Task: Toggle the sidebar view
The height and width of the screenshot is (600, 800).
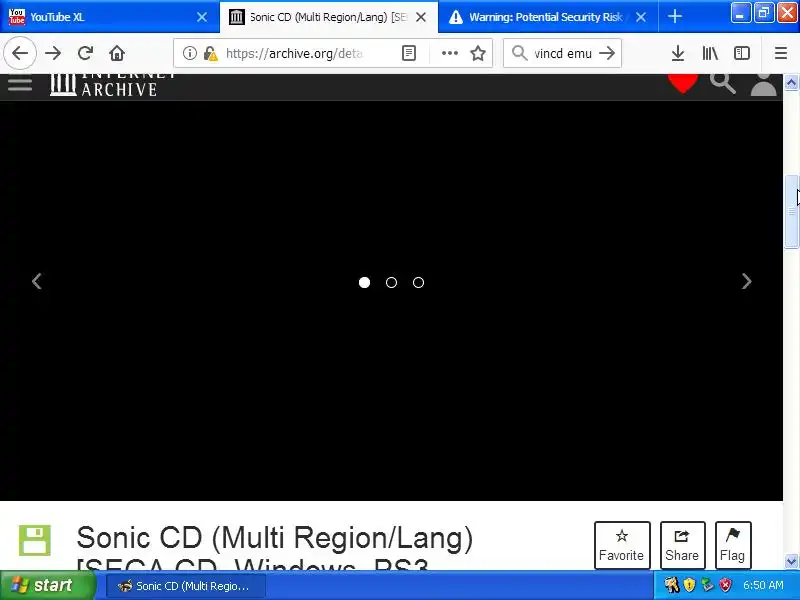Action: point(742,53)
